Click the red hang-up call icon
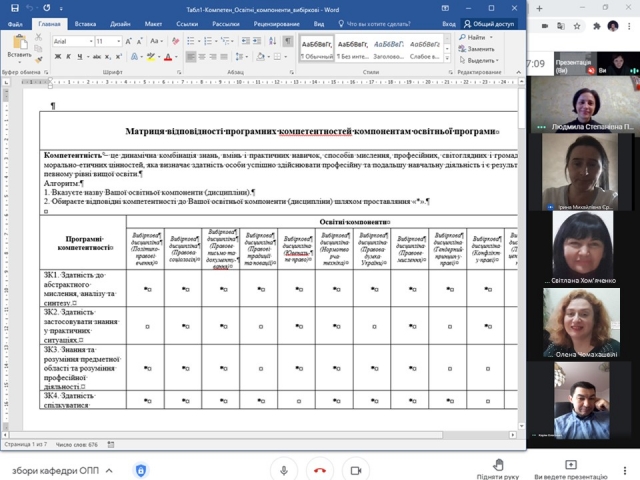This screenshot has width=640, height=480. point(321,470)
